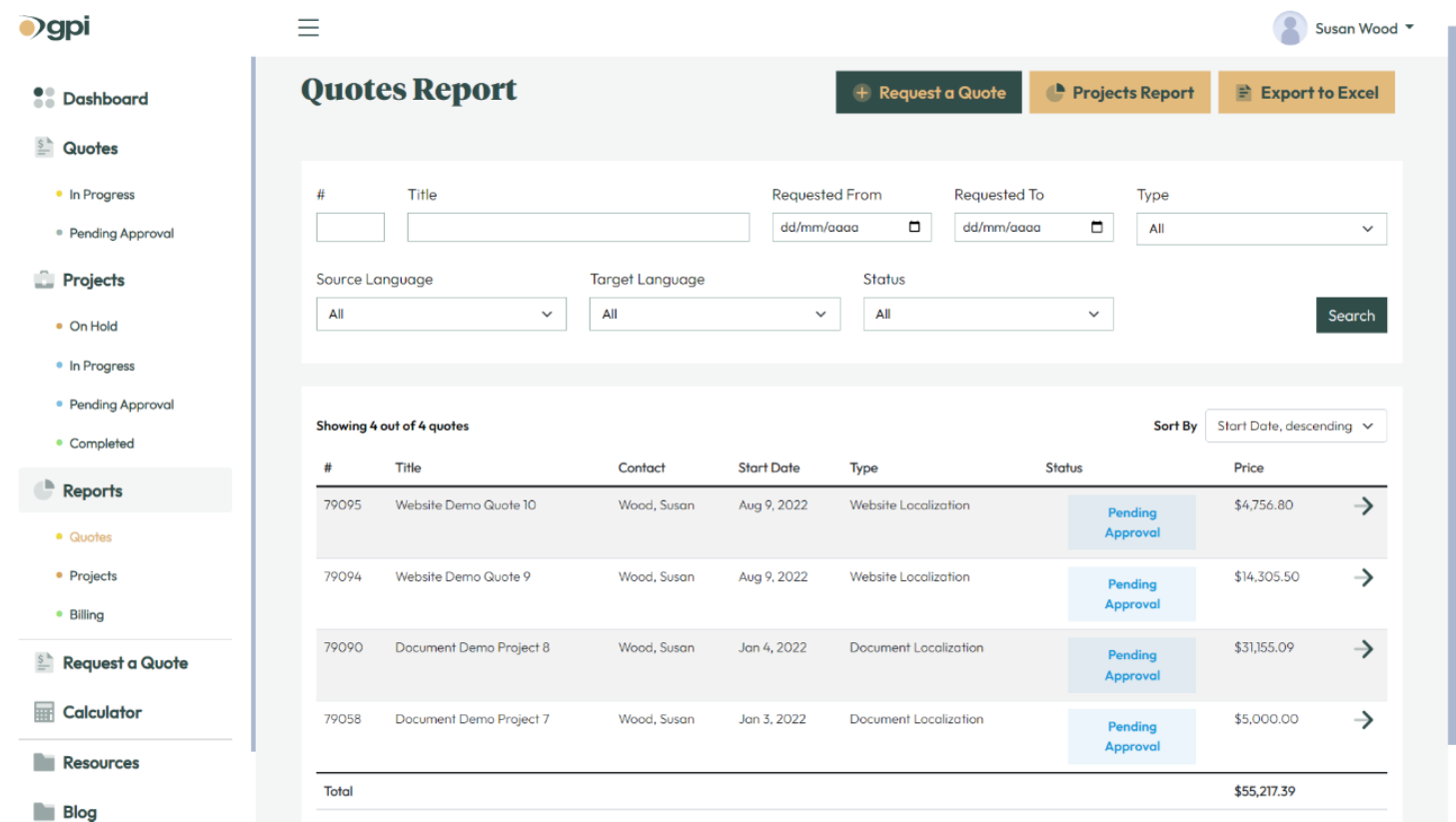Open the Dashboard from the sidebar
Image resolution: width=1456 pixels, height=822 pixels.
43,98
